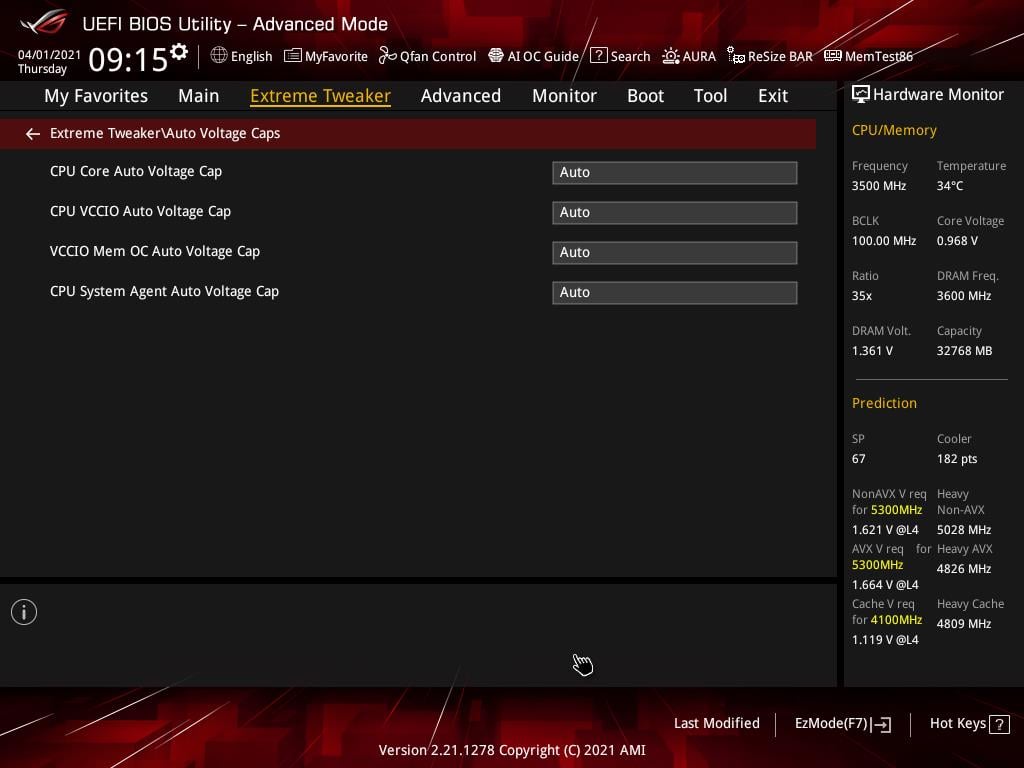Select the Extreme Tweaker tab
Image resolution: width=1024 pixels, height=768 pixels.
tap(320, 96)
